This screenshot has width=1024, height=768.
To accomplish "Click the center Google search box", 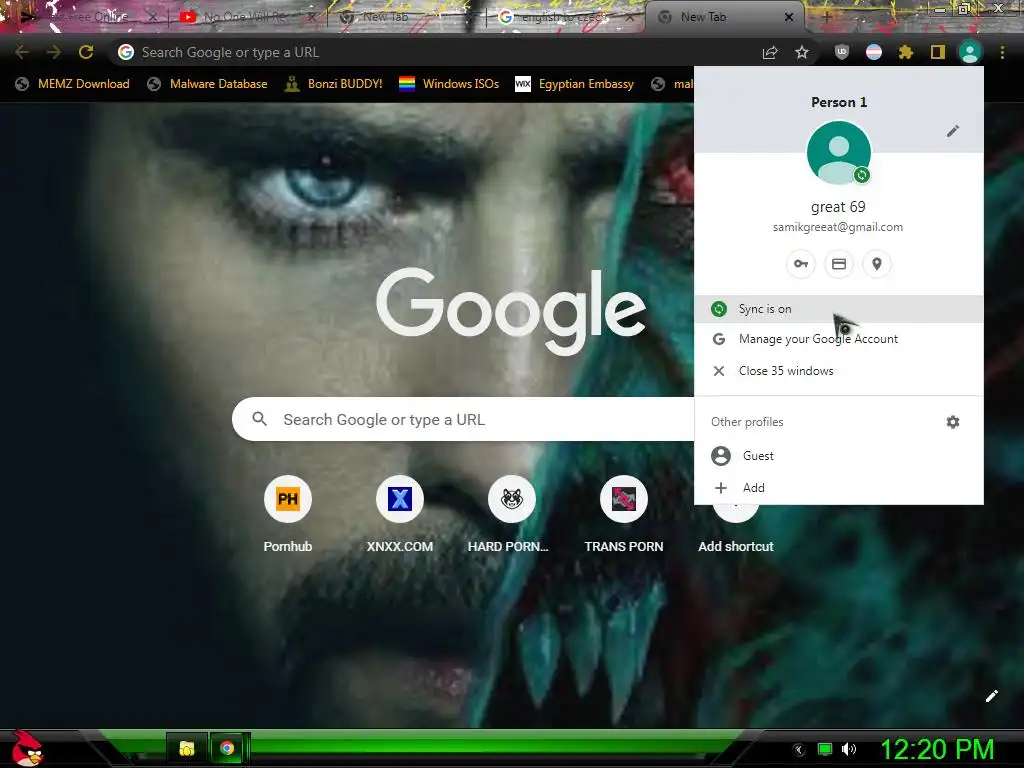I will (x=463, y=419).
